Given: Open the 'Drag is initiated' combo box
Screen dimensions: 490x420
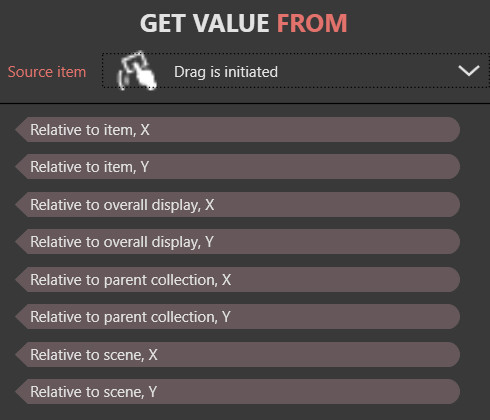Looking at the screenshot, I should pos(295,71).
